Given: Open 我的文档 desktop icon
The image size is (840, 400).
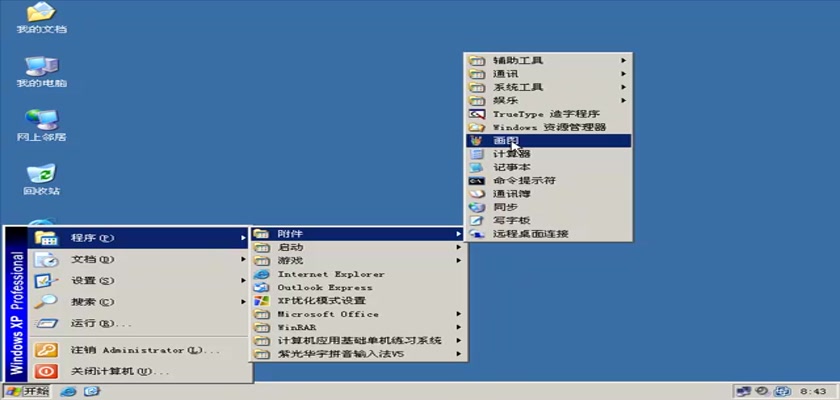Looking at the screenshot, I should coord(41,18).
